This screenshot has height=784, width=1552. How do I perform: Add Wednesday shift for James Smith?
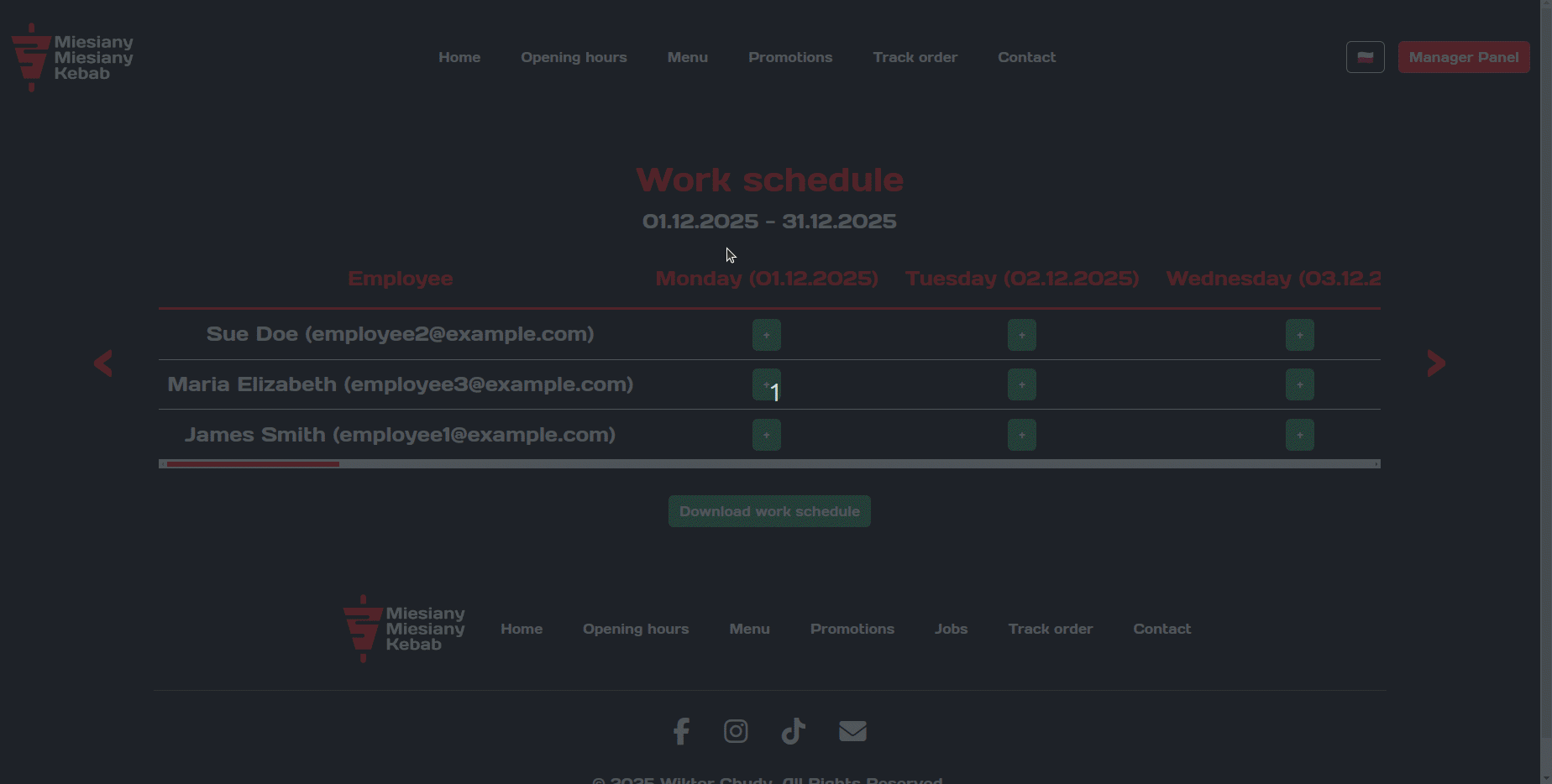pos(1299,435)
